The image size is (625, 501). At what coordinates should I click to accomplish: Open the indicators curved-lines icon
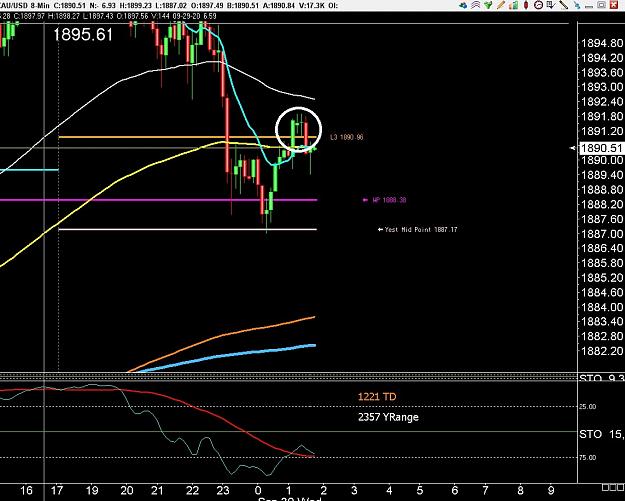pyautogui.click(x=476, y=5)
